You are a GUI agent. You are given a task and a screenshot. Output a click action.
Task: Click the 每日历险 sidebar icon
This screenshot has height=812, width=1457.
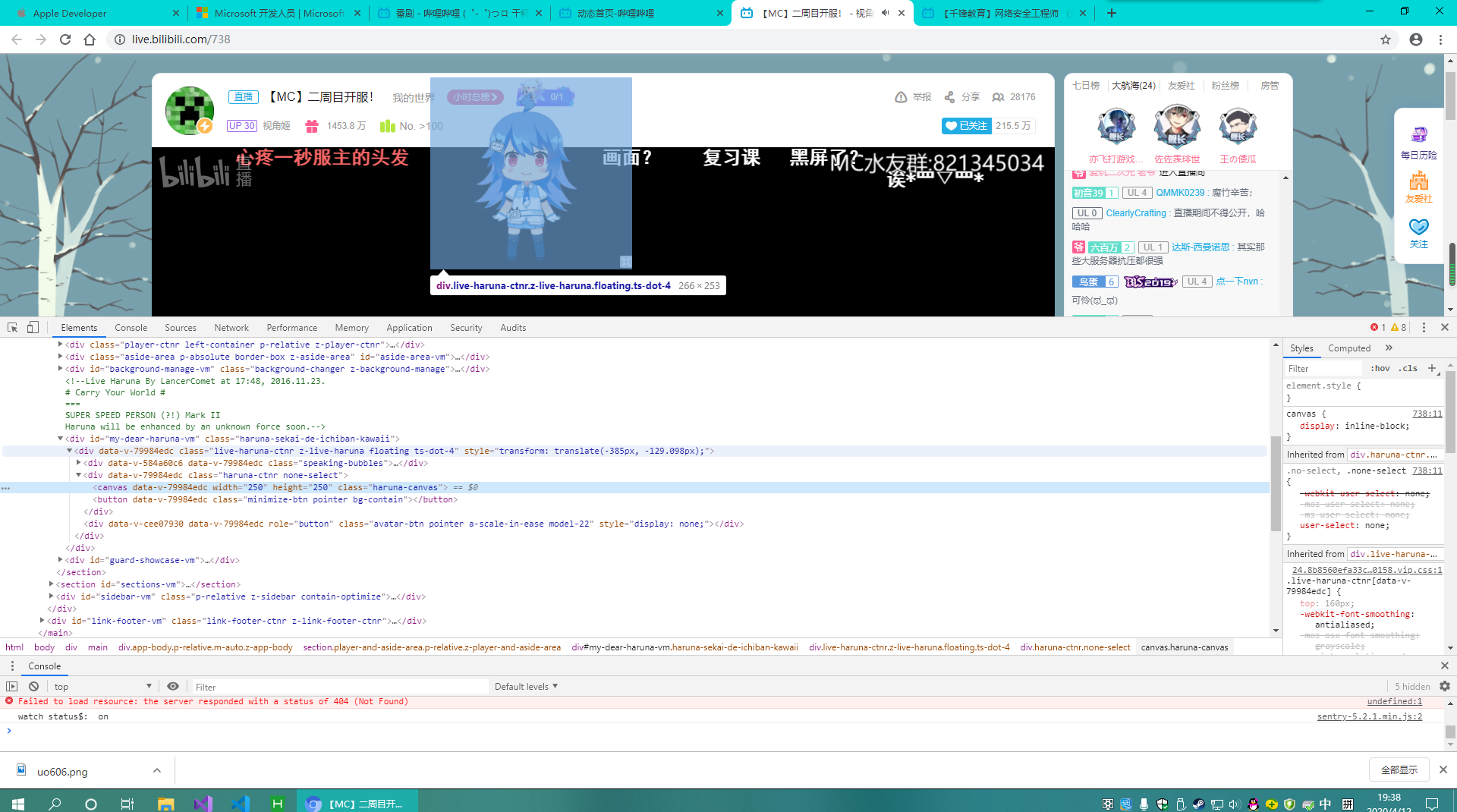(x=1418, y=135)
